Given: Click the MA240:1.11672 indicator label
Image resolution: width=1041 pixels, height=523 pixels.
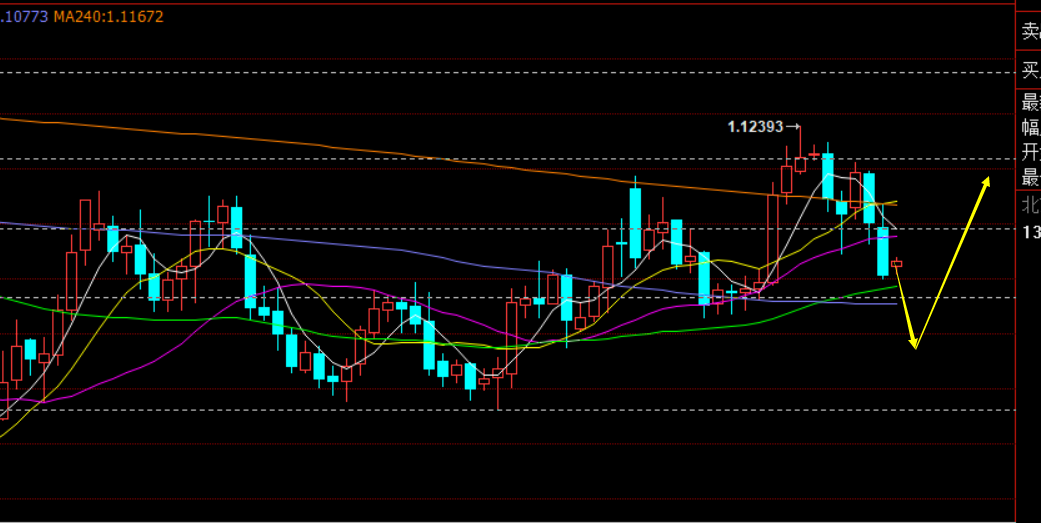Looking at the screenshot, I should pyautogui.click(x=108, y=17).
